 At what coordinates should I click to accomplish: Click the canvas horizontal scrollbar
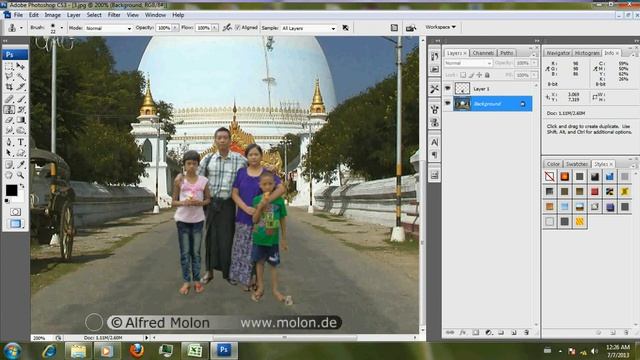(284, 338)
